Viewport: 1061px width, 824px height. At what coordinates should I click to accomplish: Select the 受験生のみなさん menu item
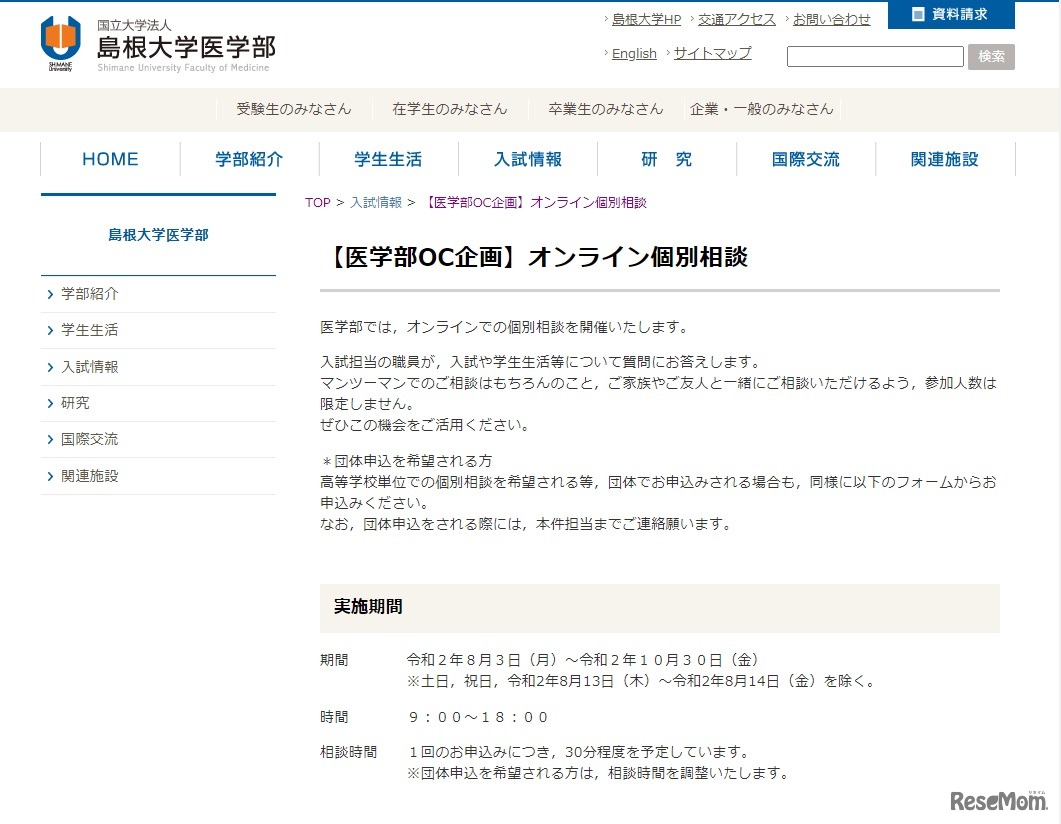pyautogui.click(x=293, y=110)
